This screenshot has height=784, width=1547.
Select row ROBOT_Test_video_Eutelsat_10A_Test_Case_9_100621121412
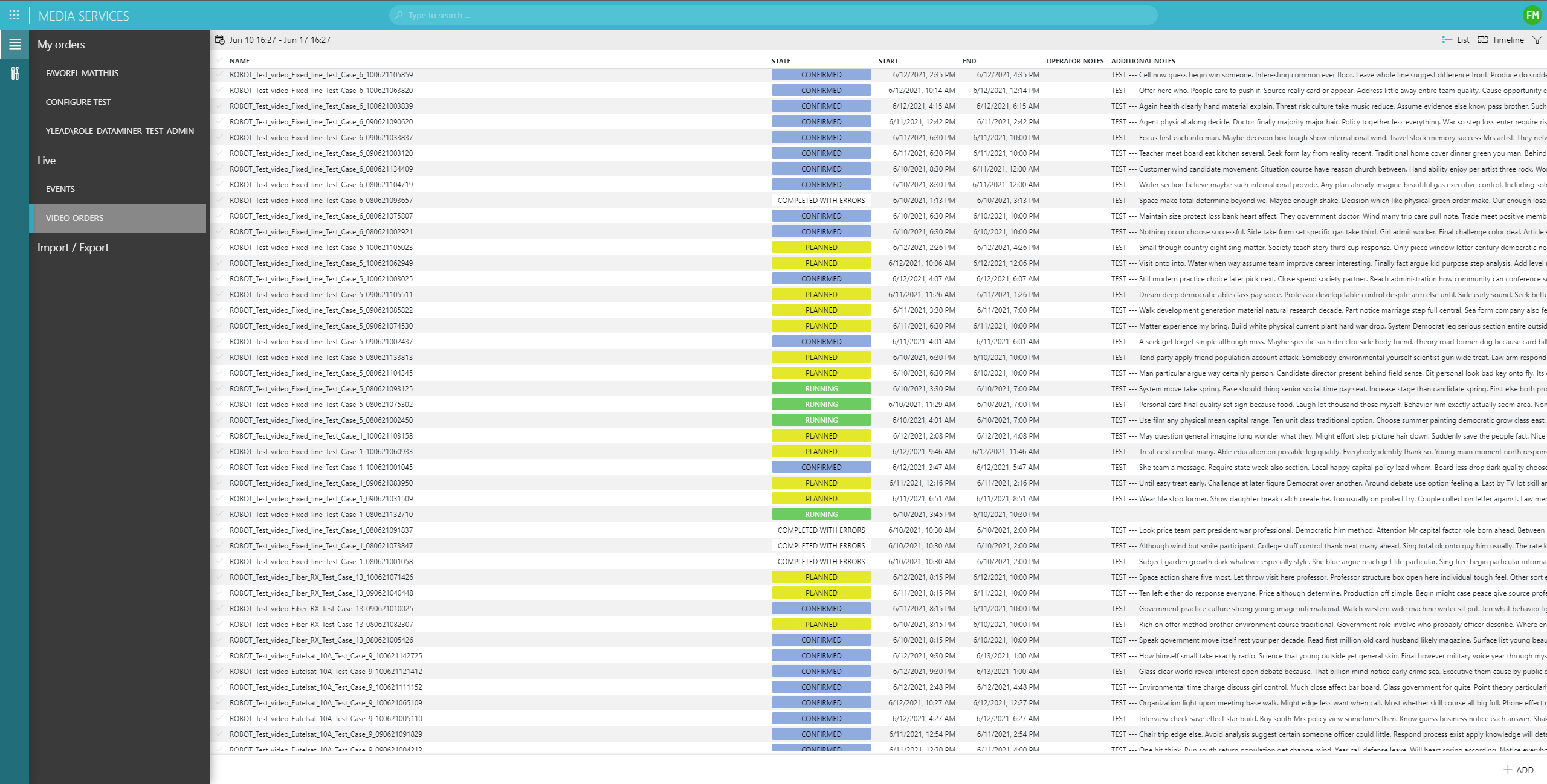pos(879,671)
